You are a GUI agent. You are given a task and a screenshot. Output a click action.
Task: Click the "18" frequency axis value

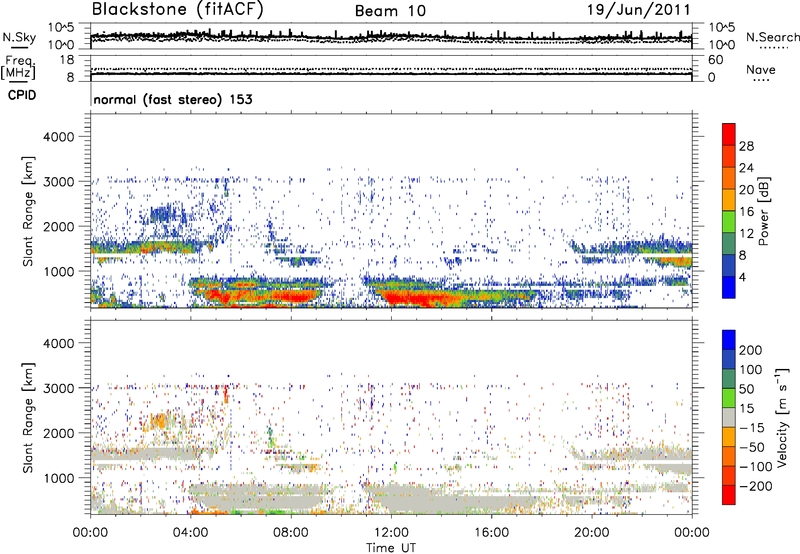[x=67, y=60]
